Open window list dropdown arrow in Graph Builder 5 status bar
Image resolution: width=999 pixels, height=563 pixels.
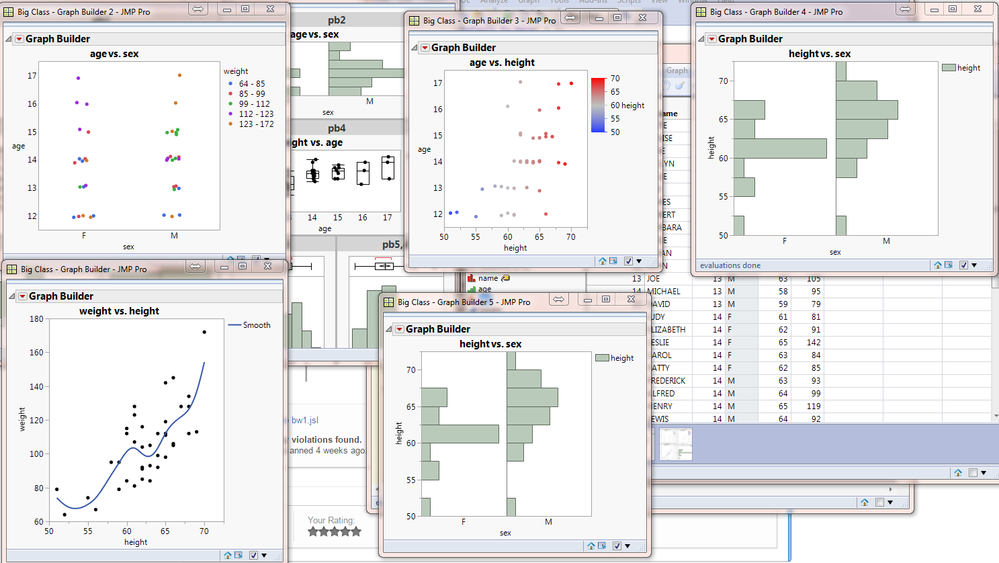pos(627,546)
